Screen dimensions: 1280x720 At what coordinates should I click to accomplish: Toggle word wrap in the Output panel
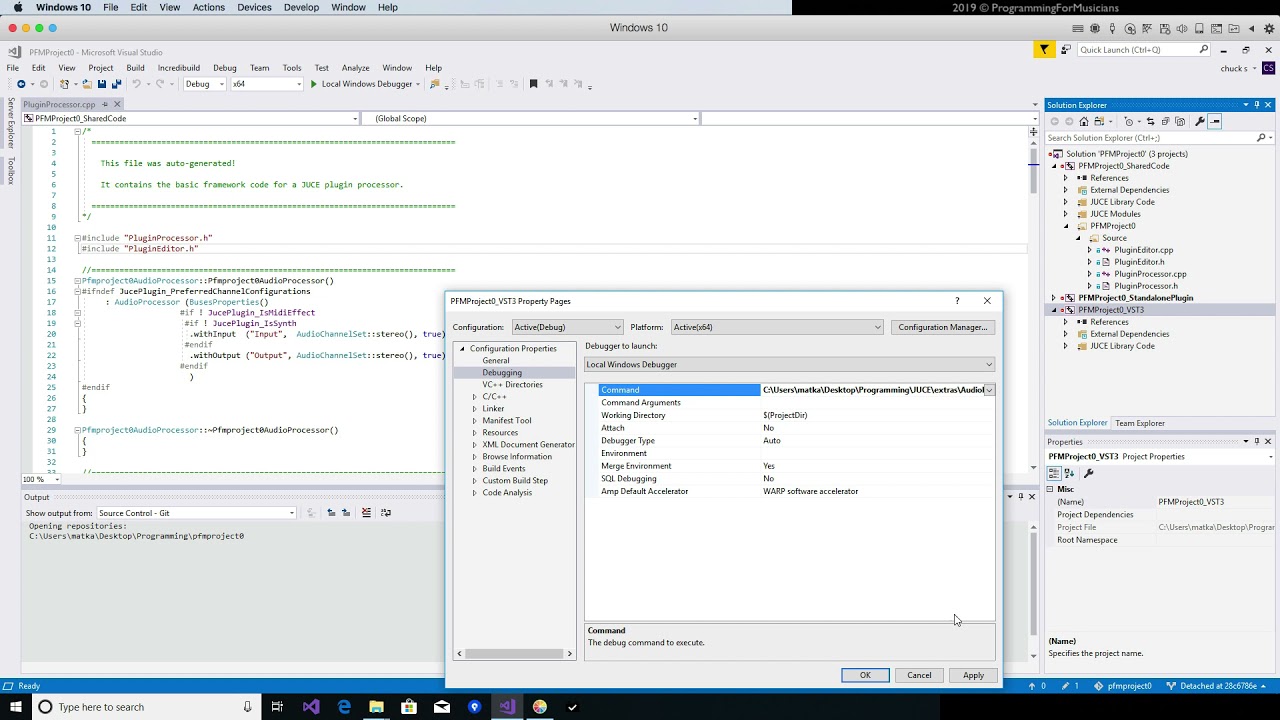coord(385,513)
